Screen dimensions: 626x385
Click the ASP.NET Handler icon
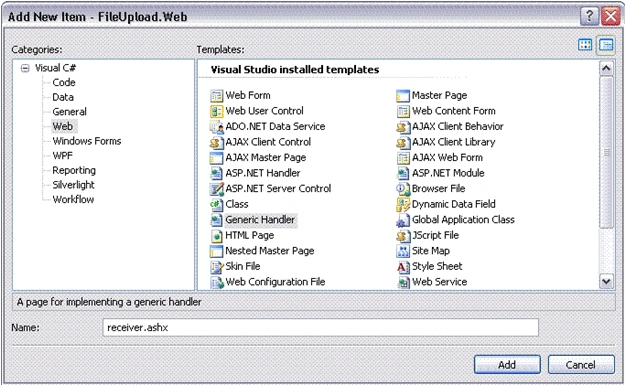pyautogui.click(x=216, y=174)
